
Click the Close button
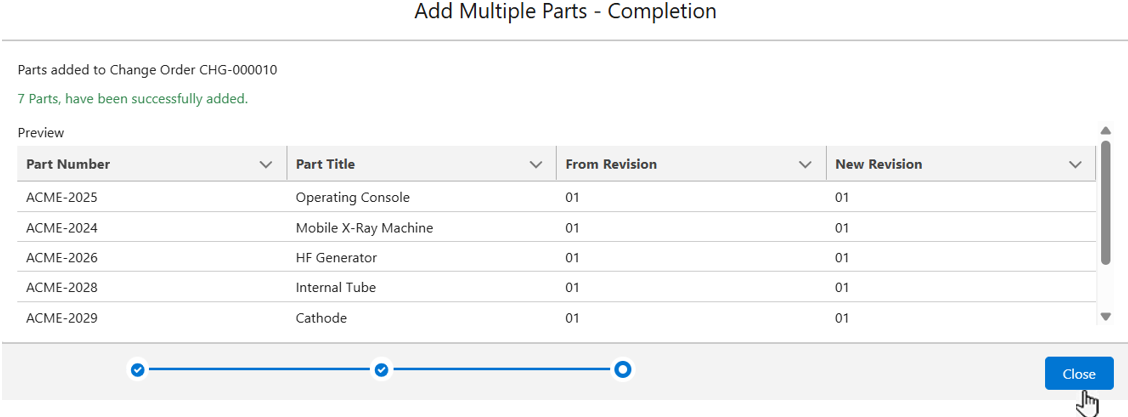[1078, 373]
